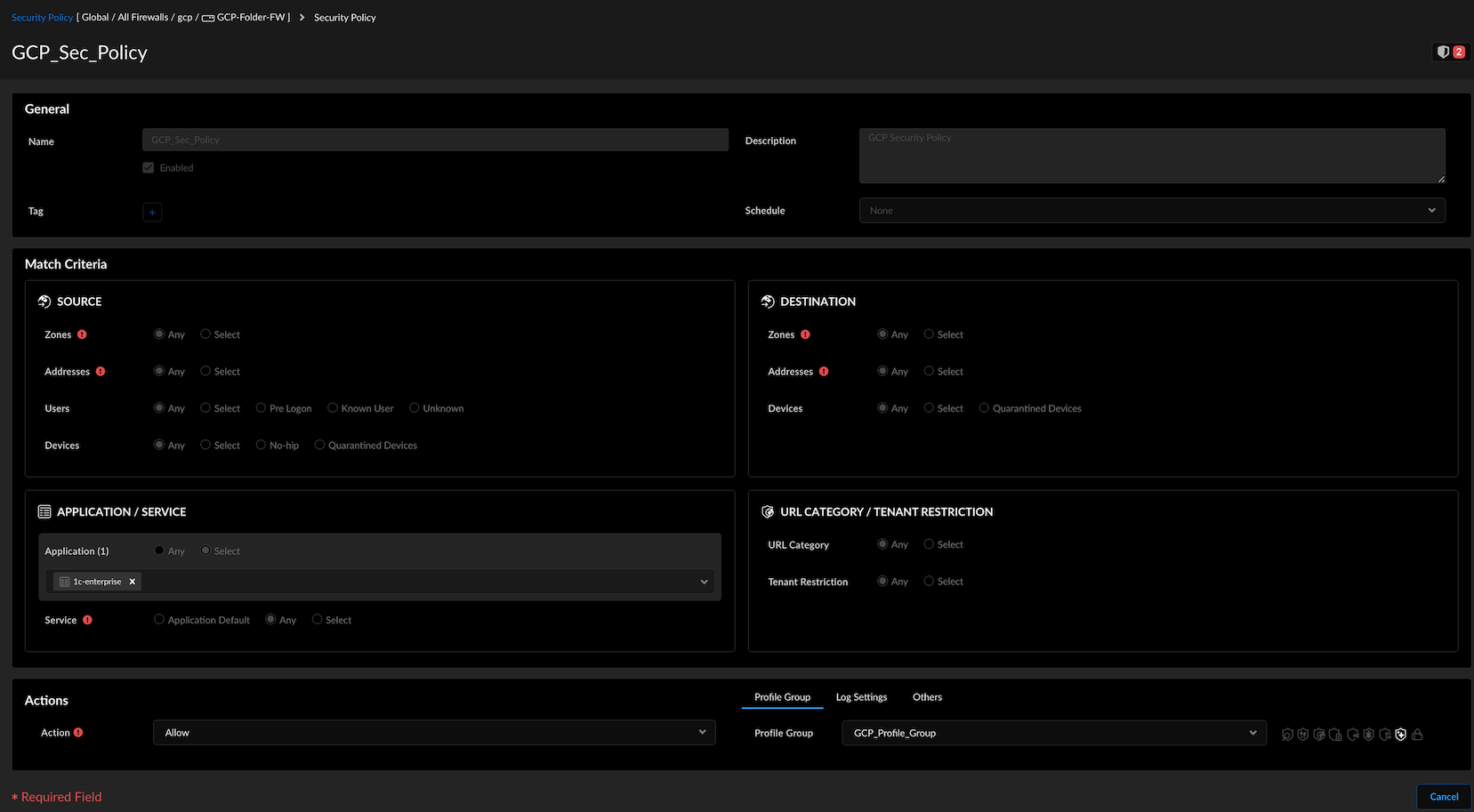Open the Others tab
Image resolution: width=1474 pixels, height=812 pixels.
[927, 697]
